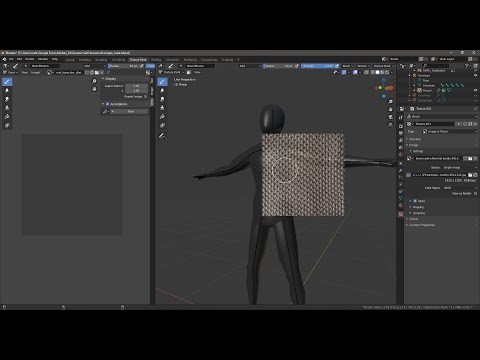Switch to the Shading workspace tab
This screenshot has height=360, width=480.
pos(156,60)
